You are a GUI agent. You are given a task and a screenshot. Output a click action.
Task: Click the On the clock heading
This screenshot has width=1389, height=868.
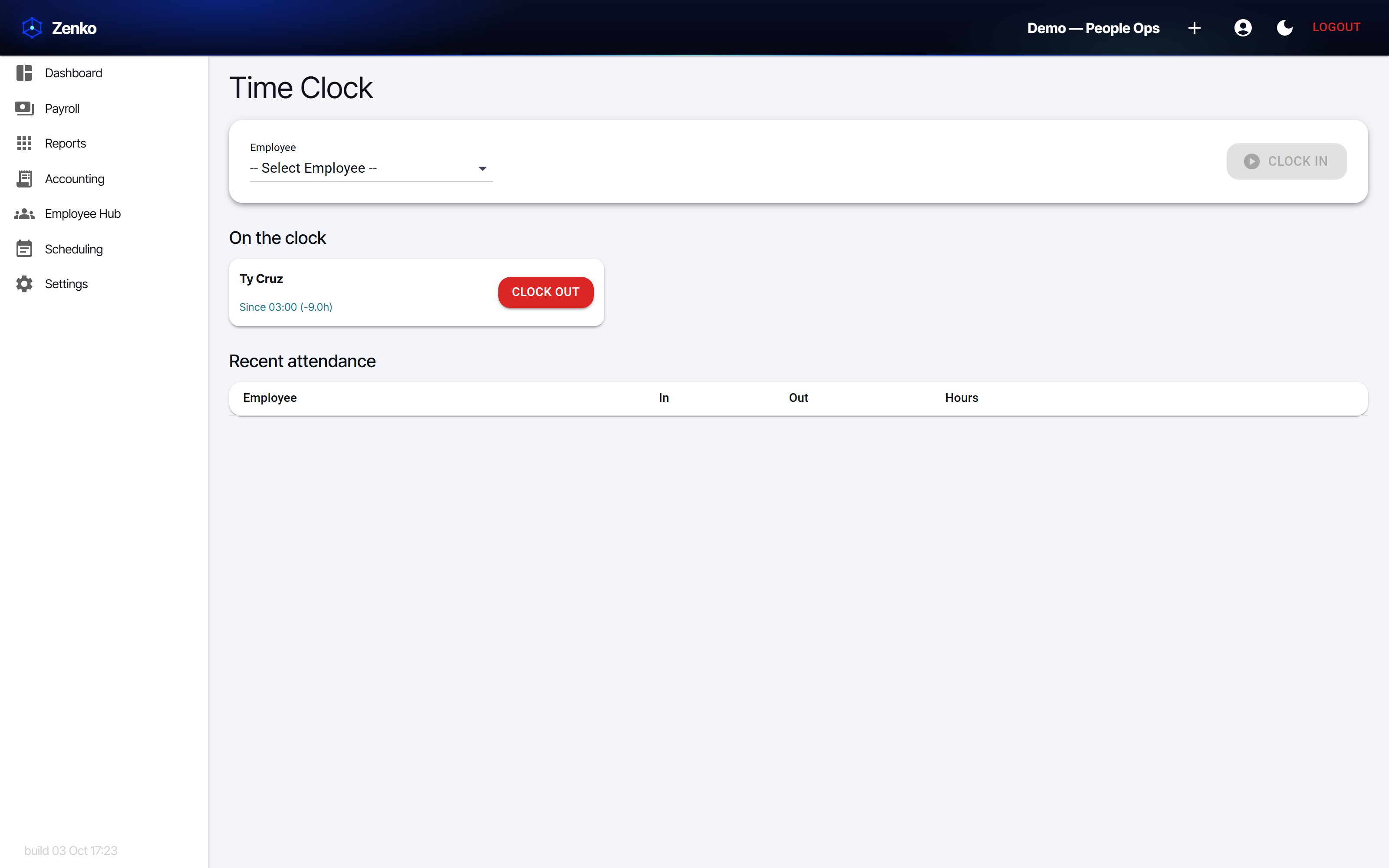click(x=277, y=238)
